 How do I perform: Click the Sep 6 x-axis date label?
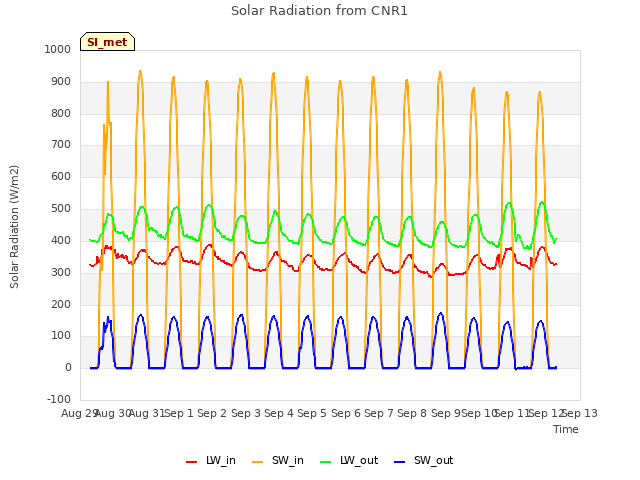coord(346,413)
